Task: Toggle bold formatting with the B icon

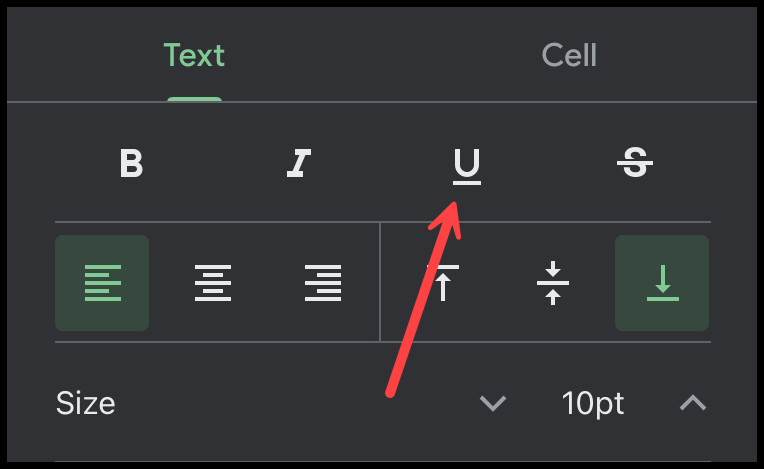Action: click(x=131, y=163)
